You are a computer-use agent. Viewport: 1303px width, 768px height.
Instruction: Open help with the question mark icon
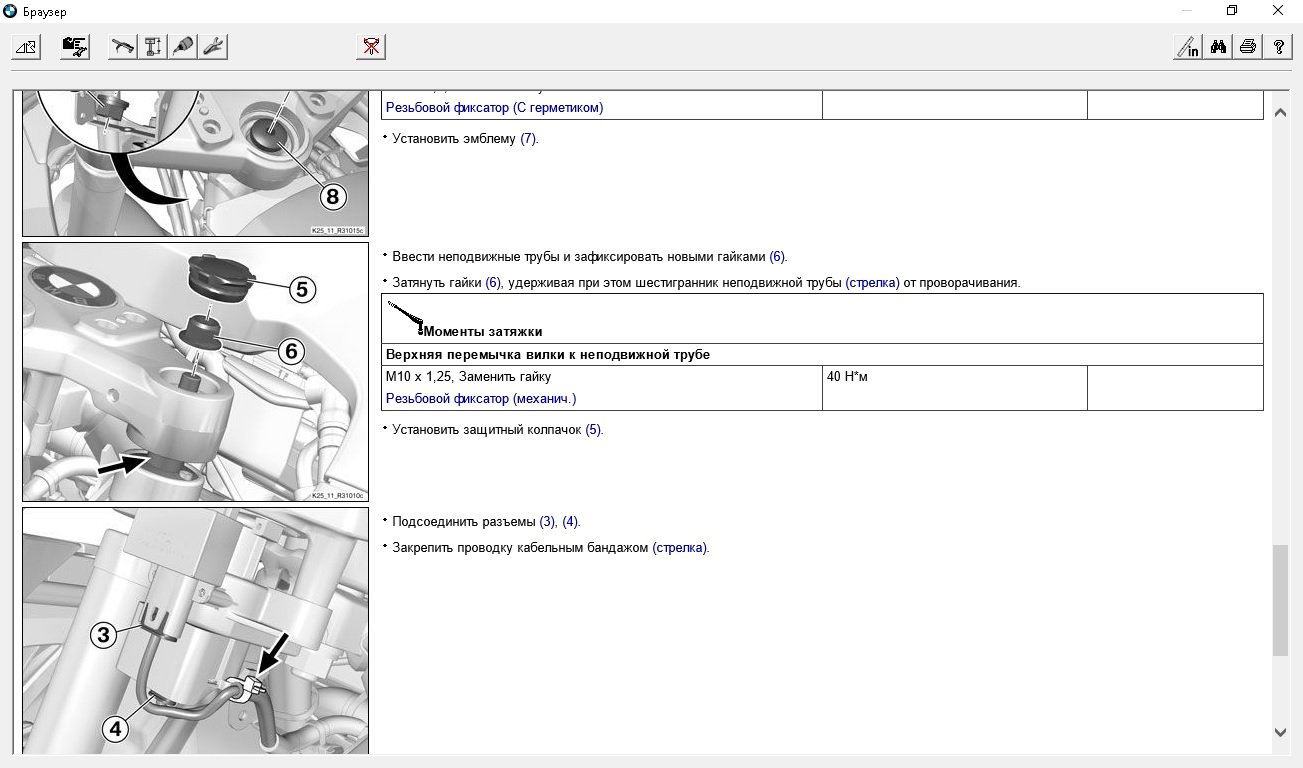(x=1278, y=46)
